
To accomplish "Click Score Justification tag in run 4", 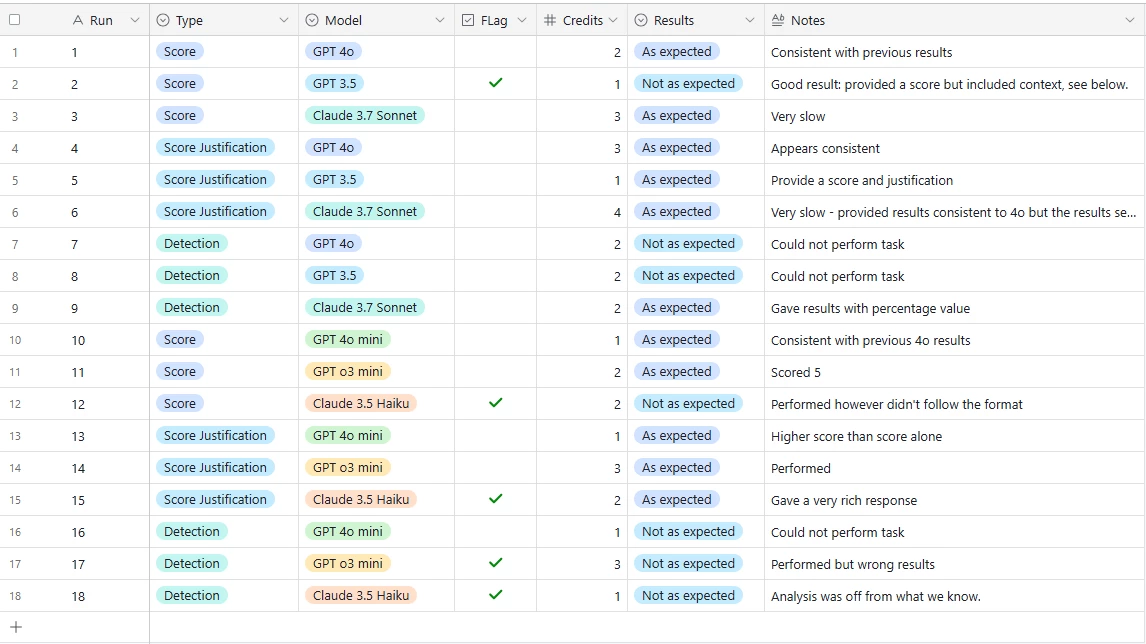I will click(x=215, y=148).
